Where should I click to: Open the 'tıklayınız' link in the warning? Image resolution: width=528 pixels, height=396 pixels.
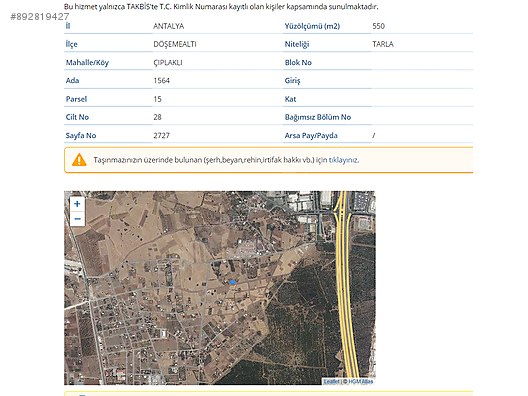[343, 160]
